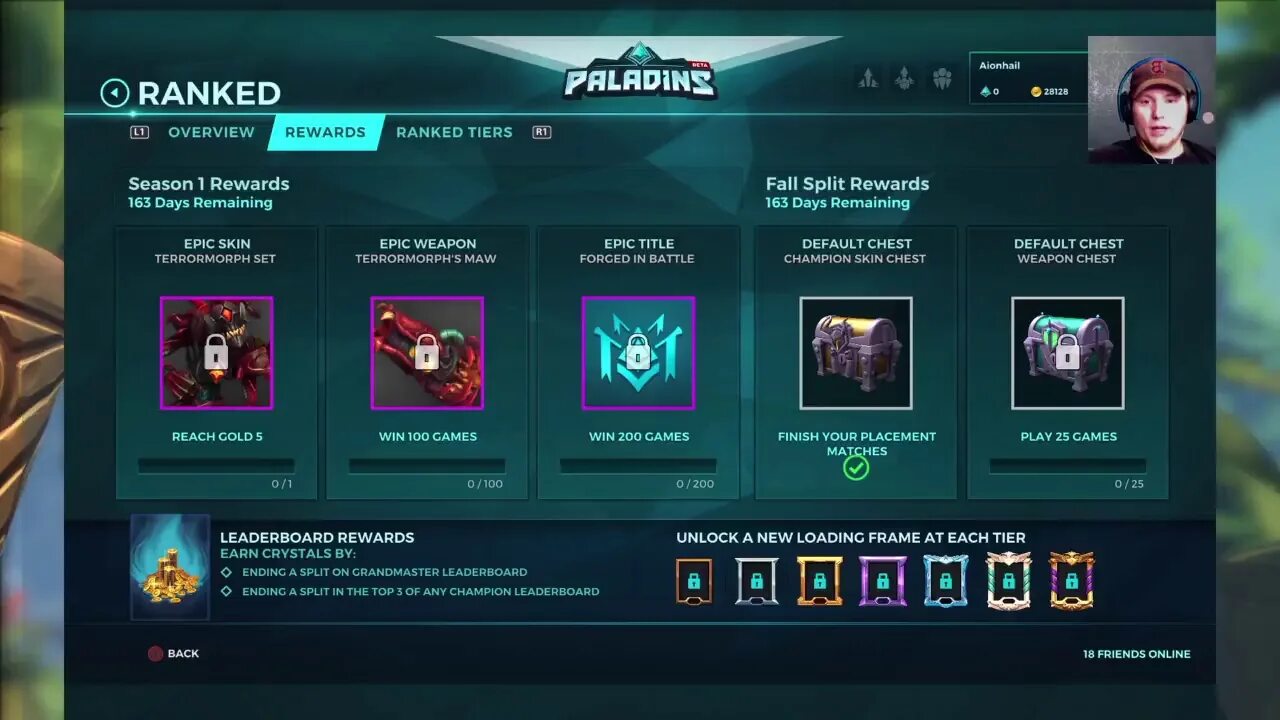
Task: Select the locked Weapon Chest icon
Action: [x=1067, y=353]
